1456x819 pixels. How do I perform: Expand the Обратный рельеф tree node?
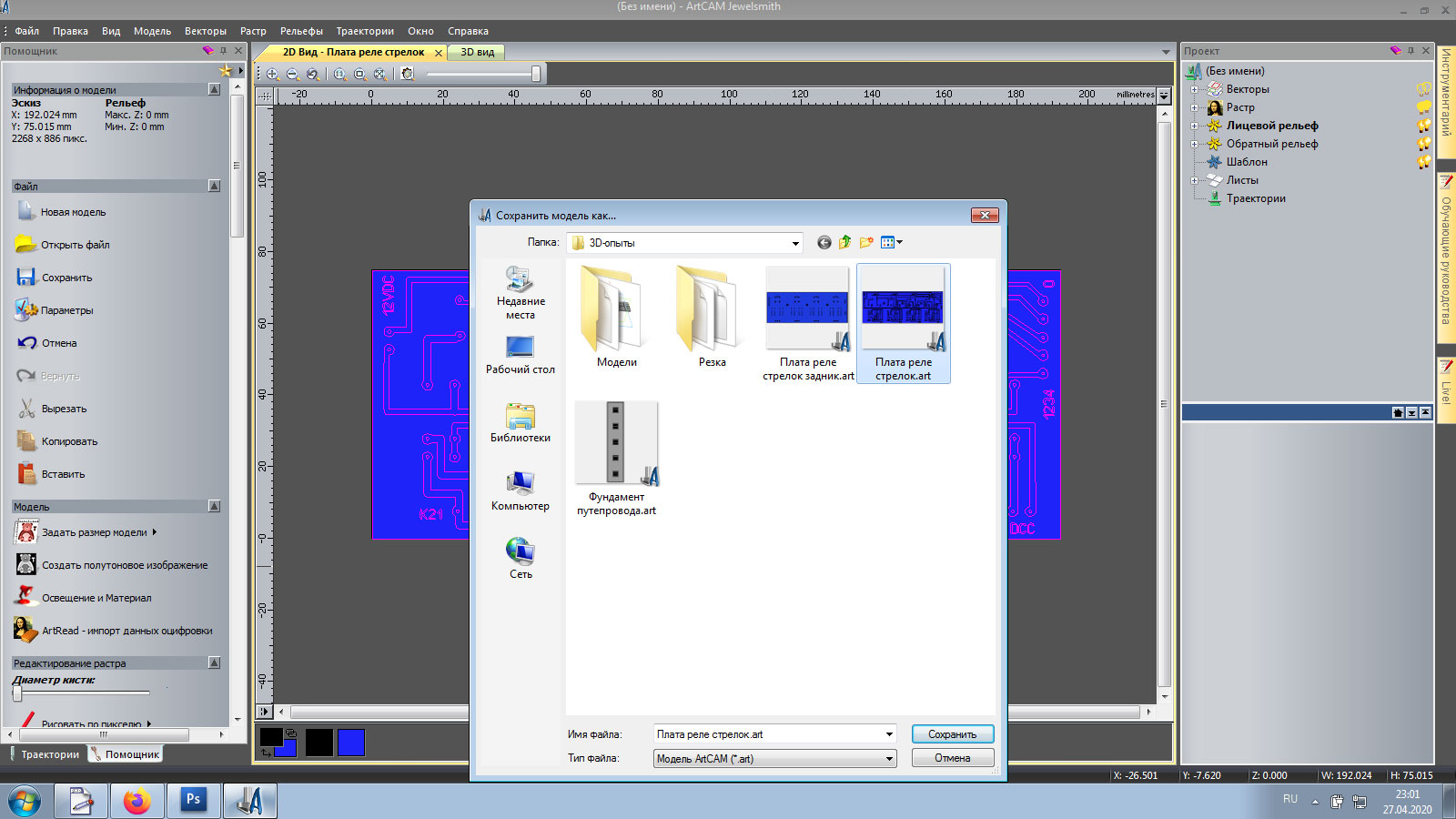point(1195,144)
